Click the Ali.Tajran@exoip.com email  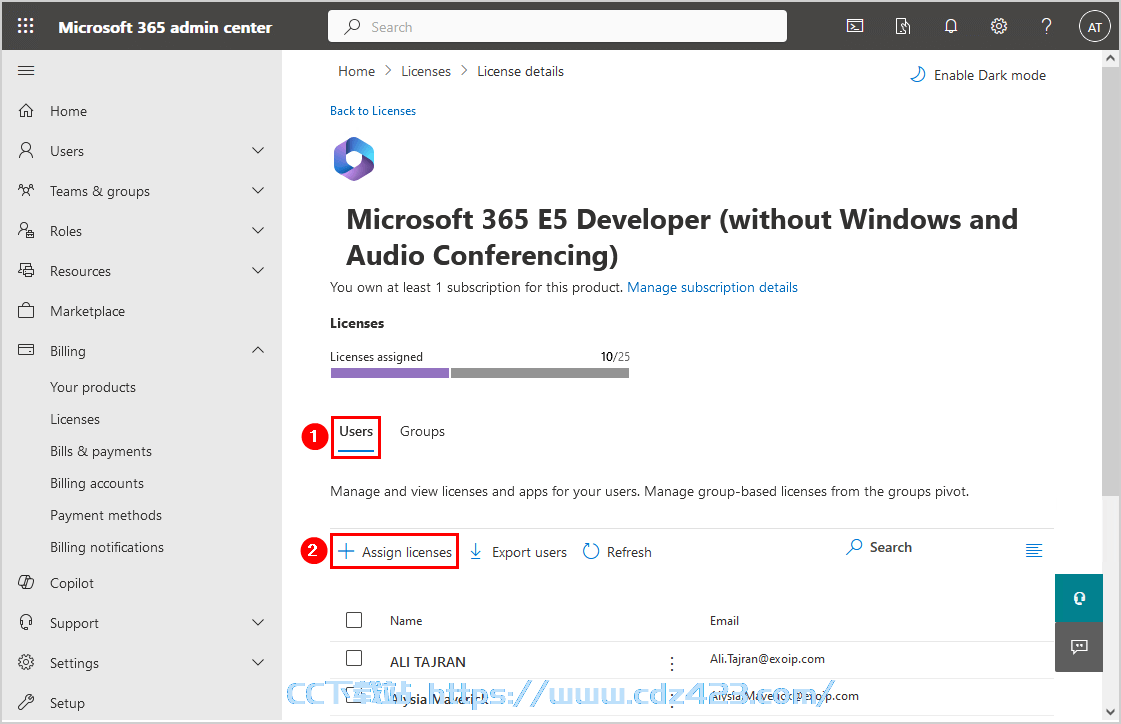point(767,659)
